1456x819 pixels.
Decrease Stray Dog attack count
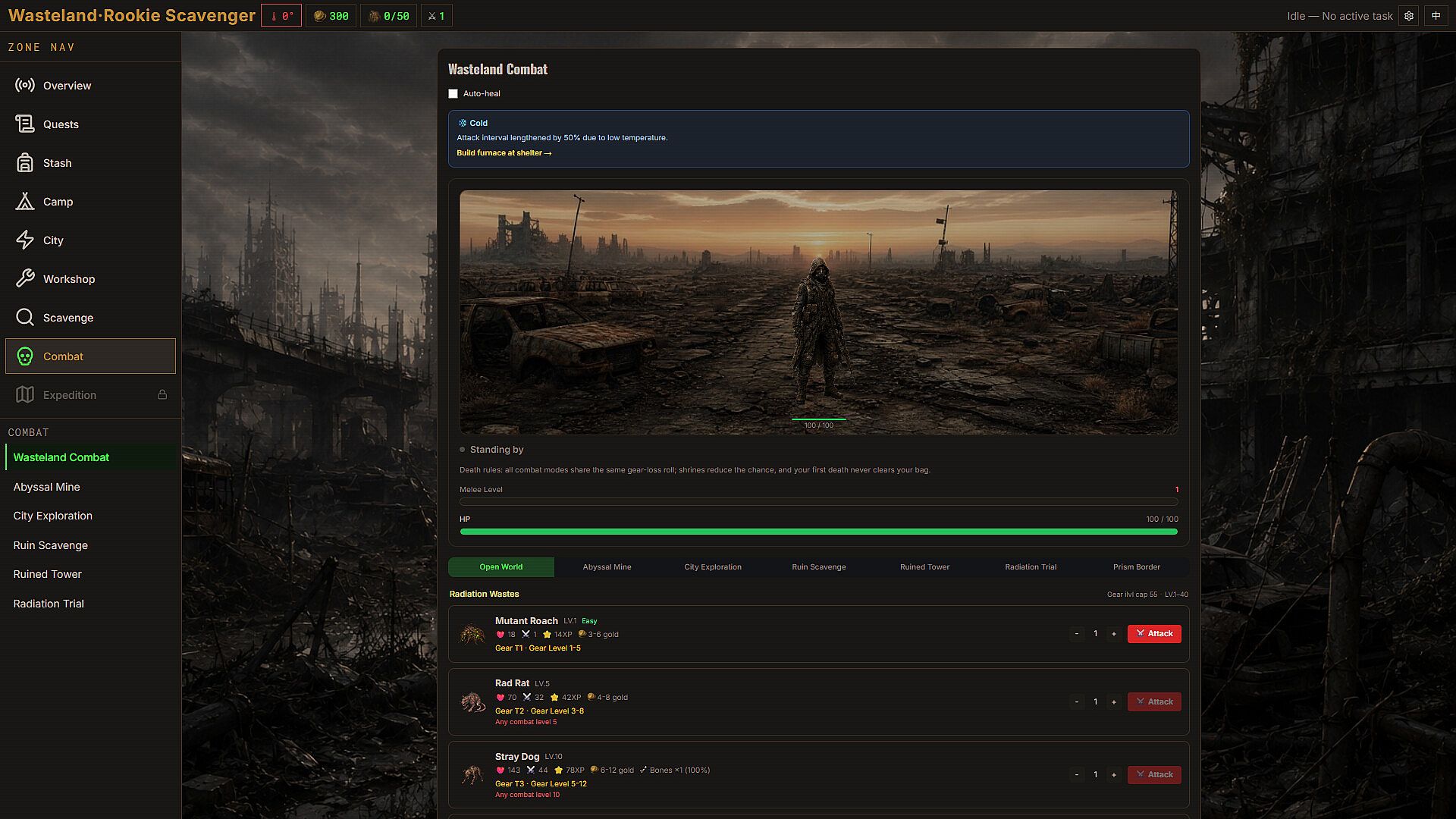[x=1077, y=775]
